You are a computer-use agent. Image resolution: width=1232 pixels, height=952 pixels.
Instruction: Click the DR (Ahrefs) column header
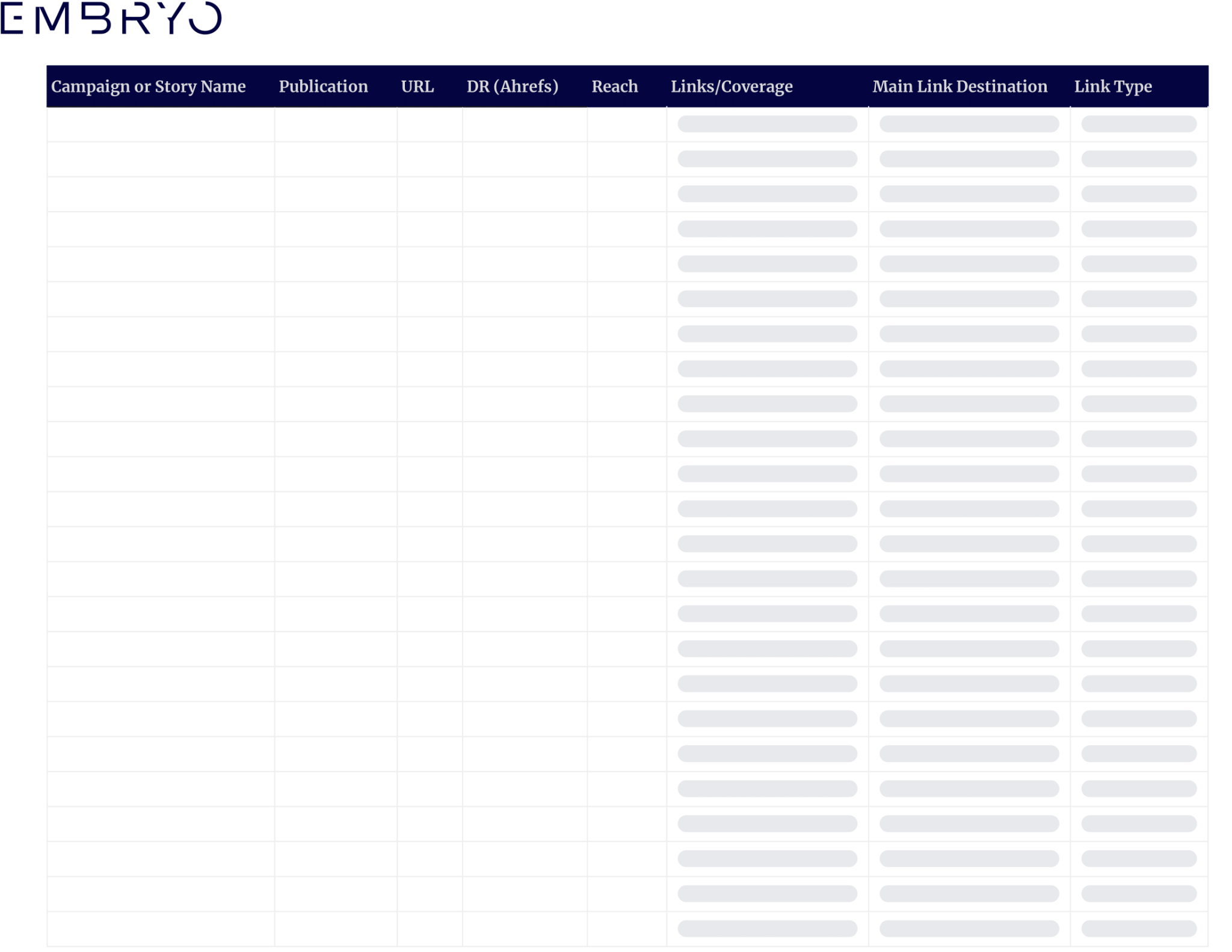tap(512, 87)
